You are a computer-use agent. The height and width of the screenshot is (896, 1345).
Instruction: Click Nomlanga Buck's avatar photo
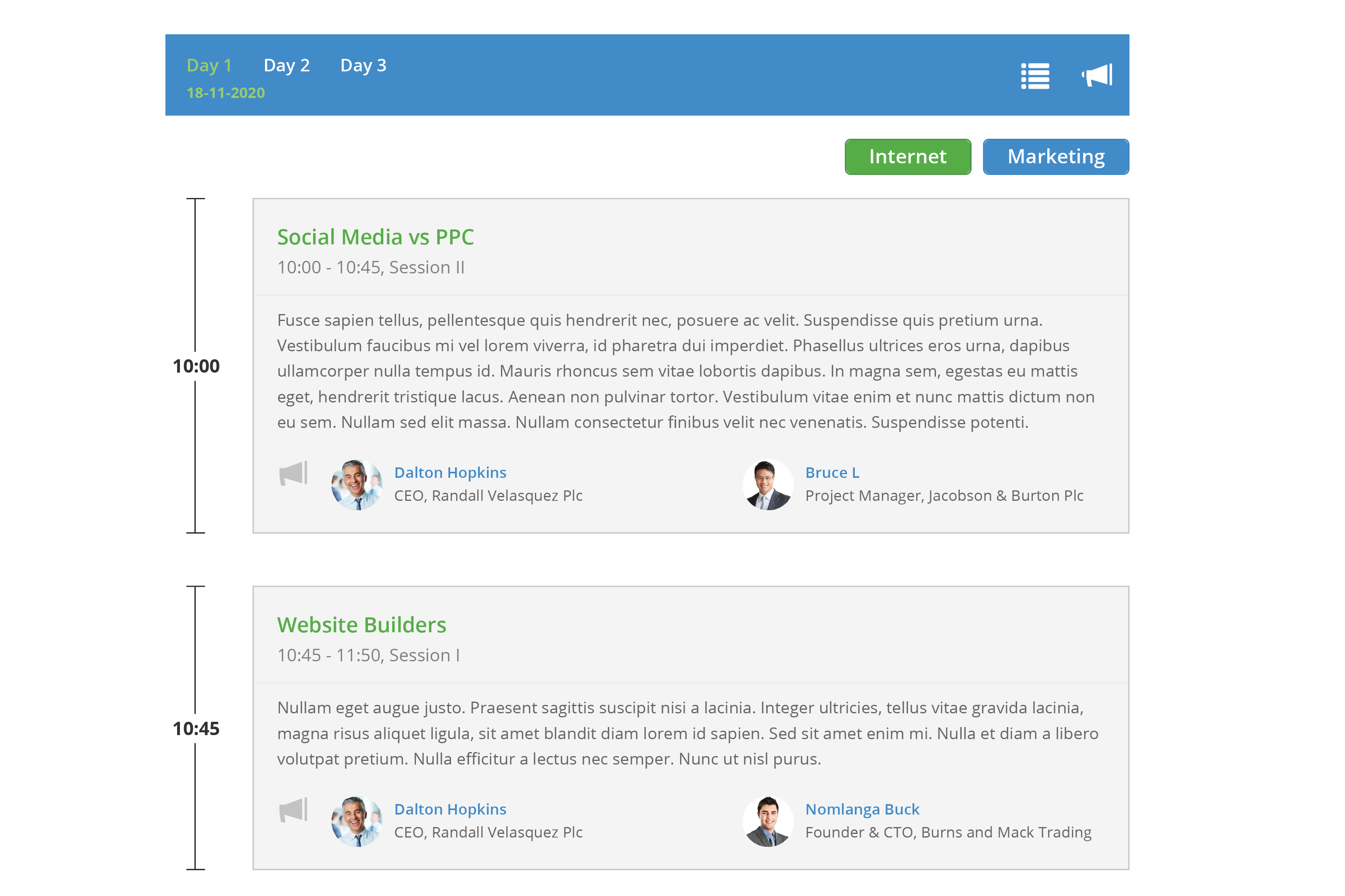point(768,821)
